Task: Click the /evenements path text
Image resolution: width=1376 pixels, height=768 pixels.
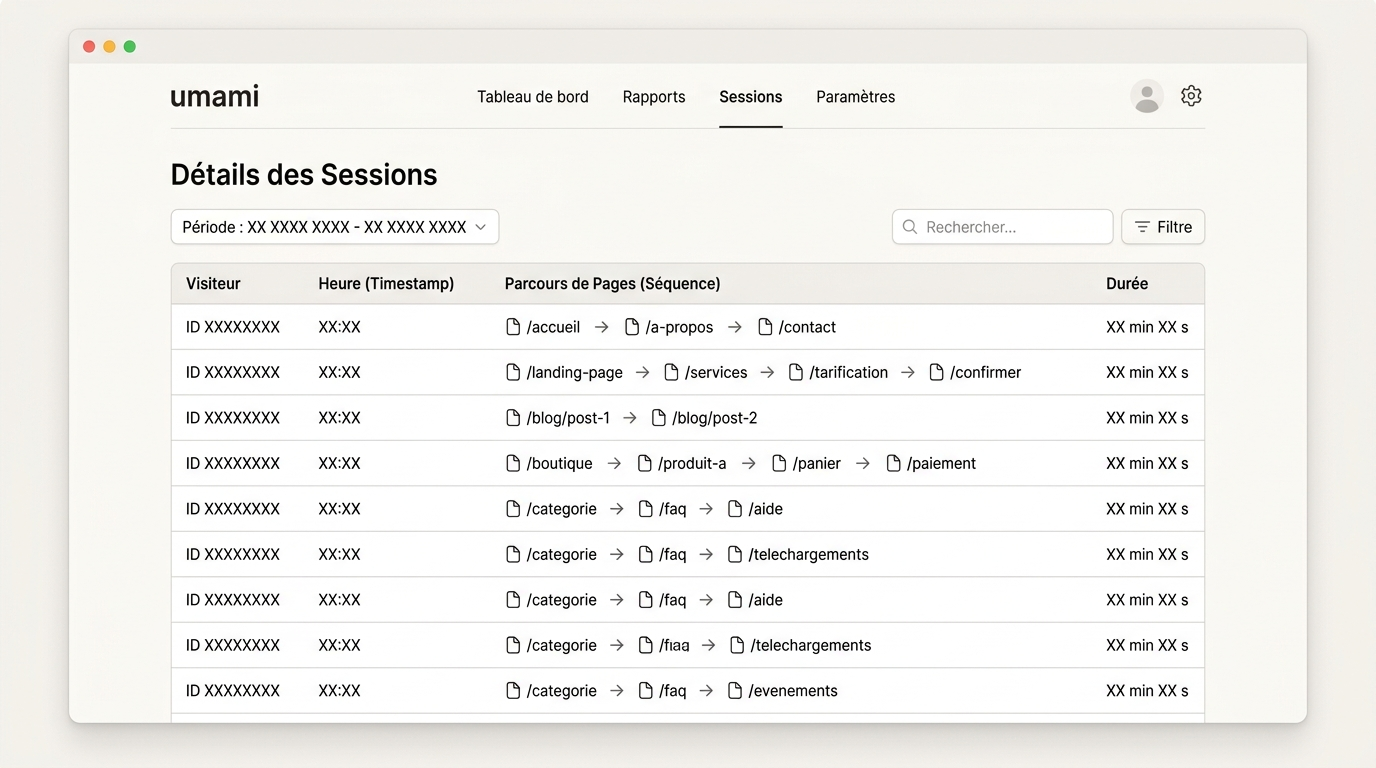Action: [793, 691]
